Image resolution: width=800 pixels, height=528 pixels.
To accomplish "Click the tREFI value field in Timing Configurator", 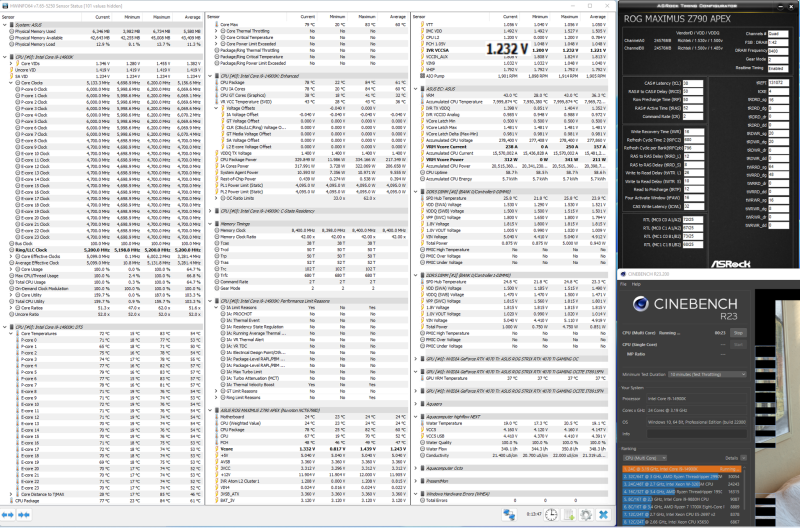I will point(779,83).
